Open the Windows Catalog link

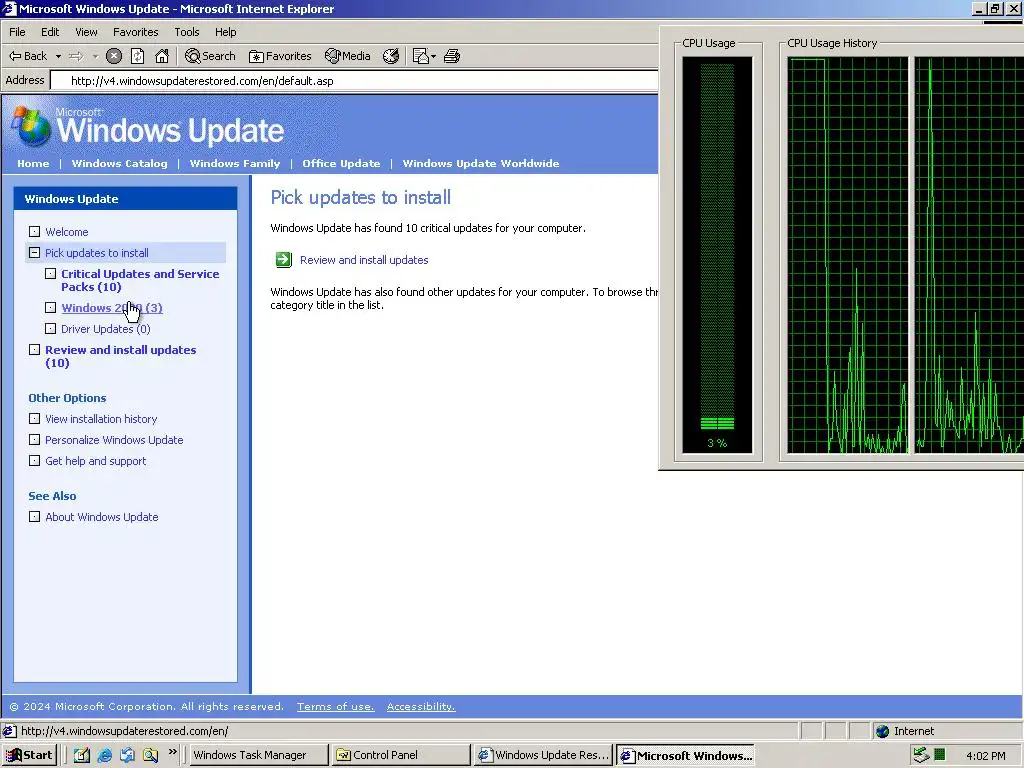(120, 163)
